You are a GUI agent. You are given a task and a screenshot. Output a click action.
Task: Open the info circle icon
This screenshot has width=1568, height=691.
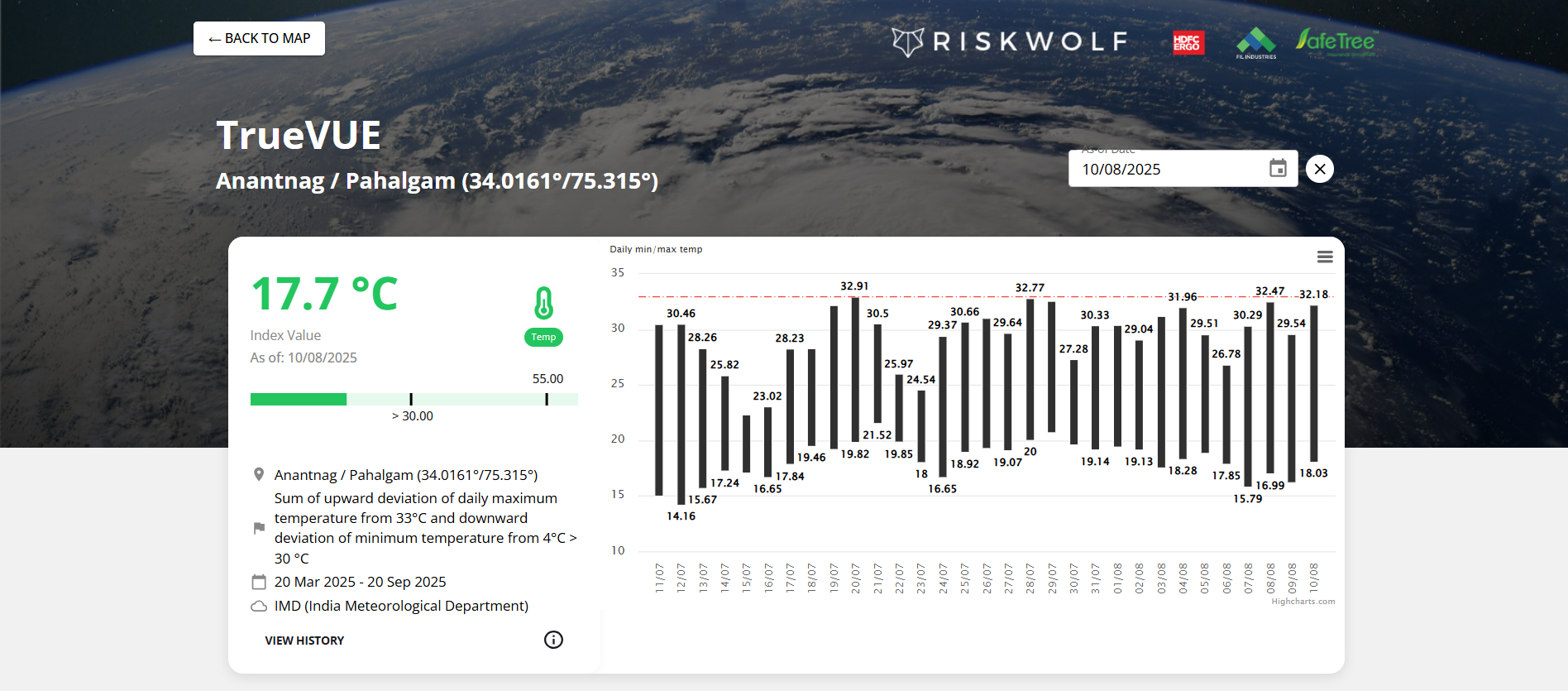coord(553,640)
